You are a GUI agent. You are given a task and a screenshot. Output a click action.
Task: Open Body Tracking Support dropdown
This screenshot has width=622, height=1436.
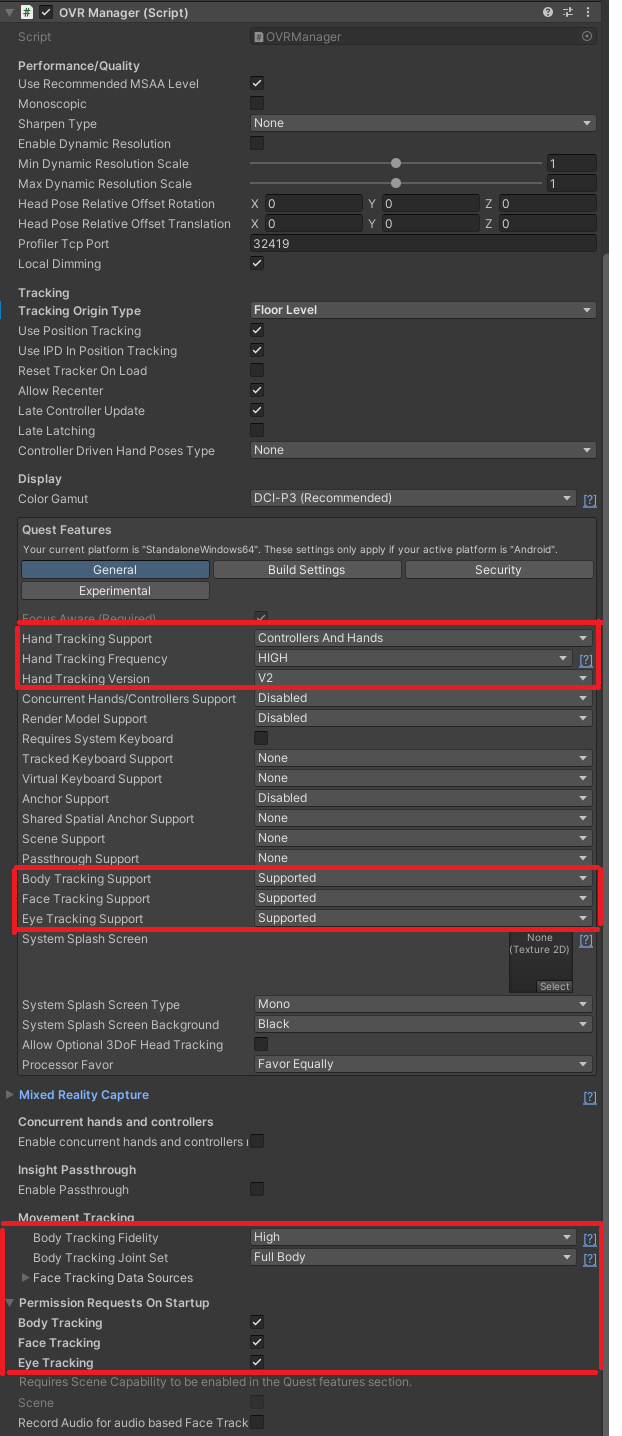coord(423,878)
